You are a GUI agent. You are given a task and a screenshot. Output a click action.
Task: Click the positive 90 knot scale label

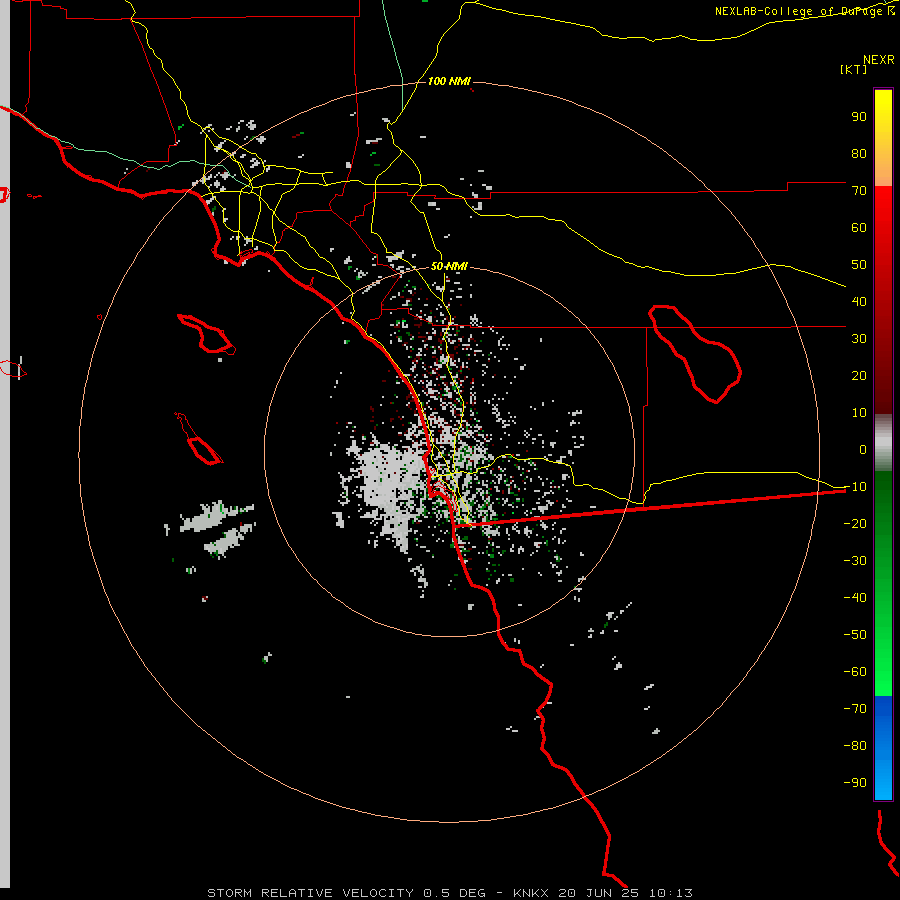pyautogui.click(x=859, y=117)
